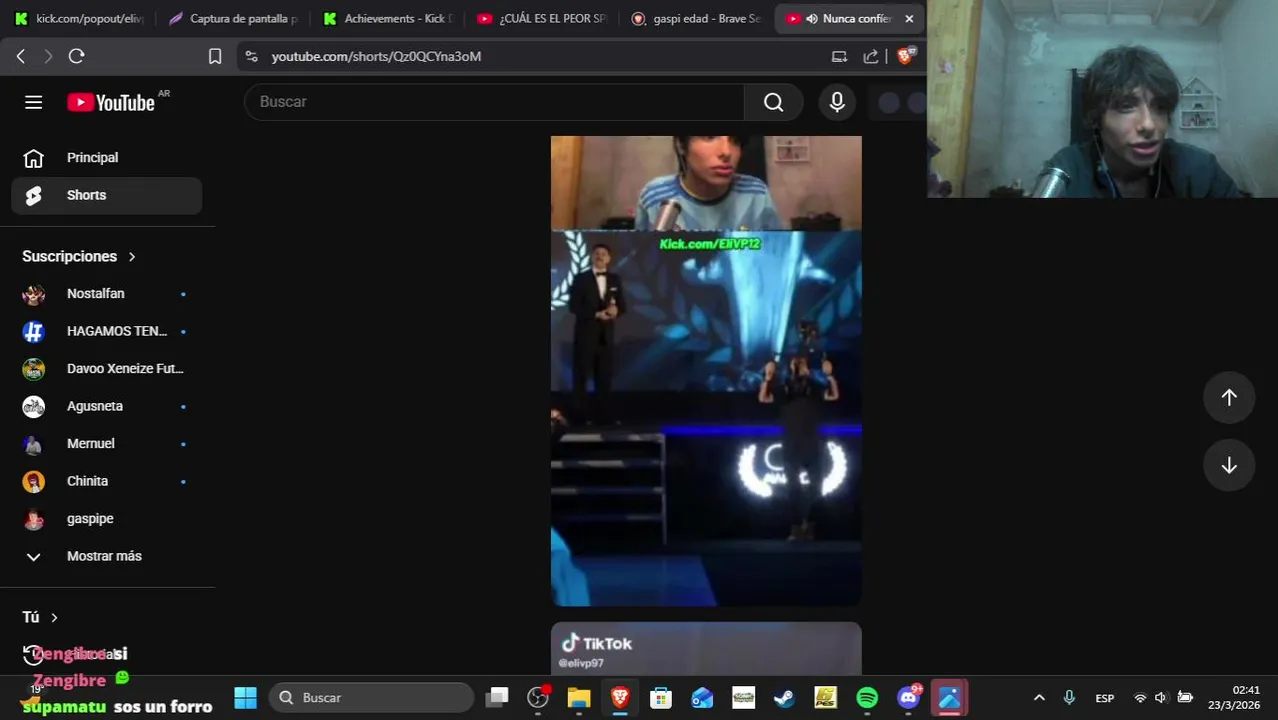Switch to the Achievements - Kick tab
This screenshot has width=1278, height=720.
[387, 19]
